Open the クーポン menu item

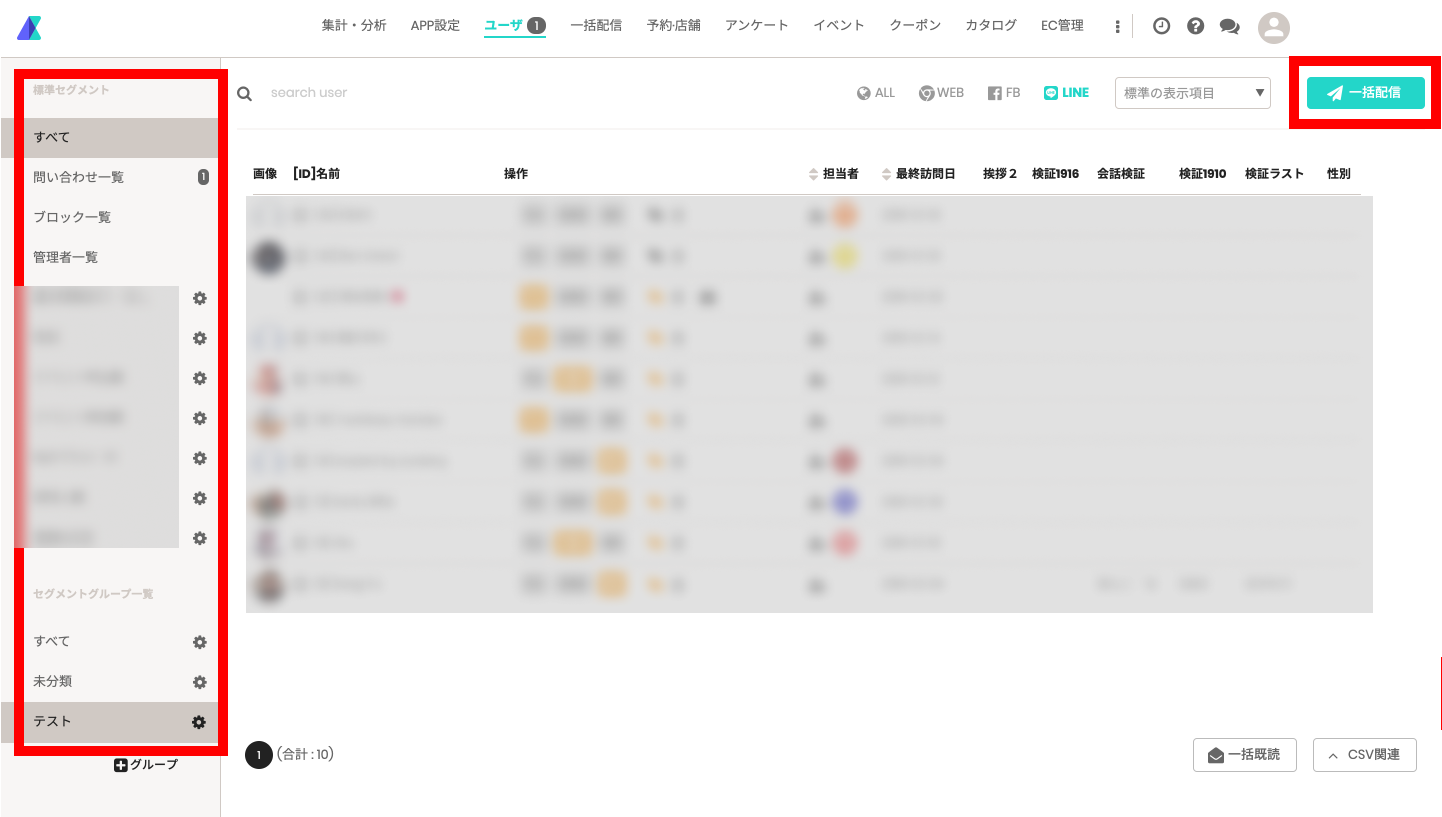click(915, 26)
